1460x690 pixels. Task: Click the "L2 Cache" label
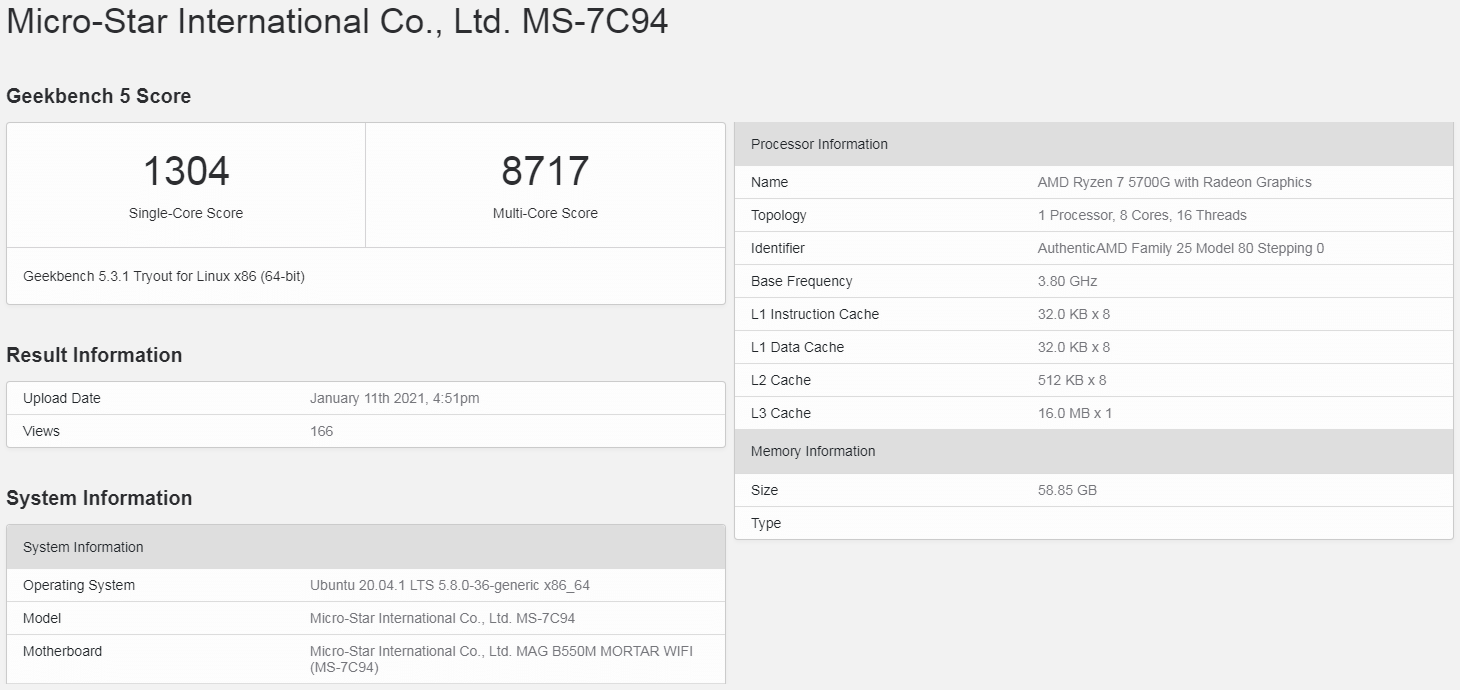click(781, 380)
